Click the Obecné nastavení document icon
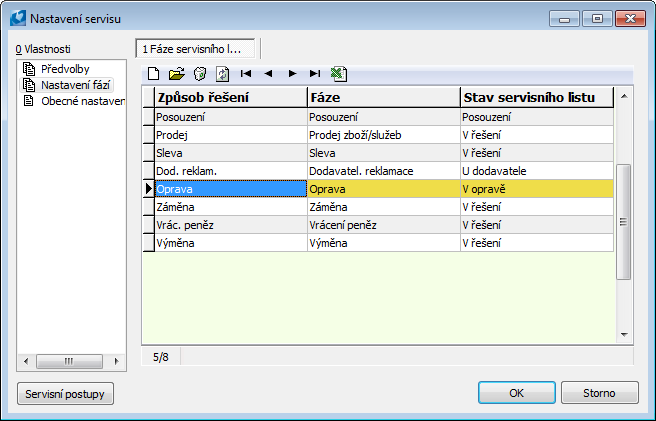Screen dimensions: 656x421 click(28, 101)
